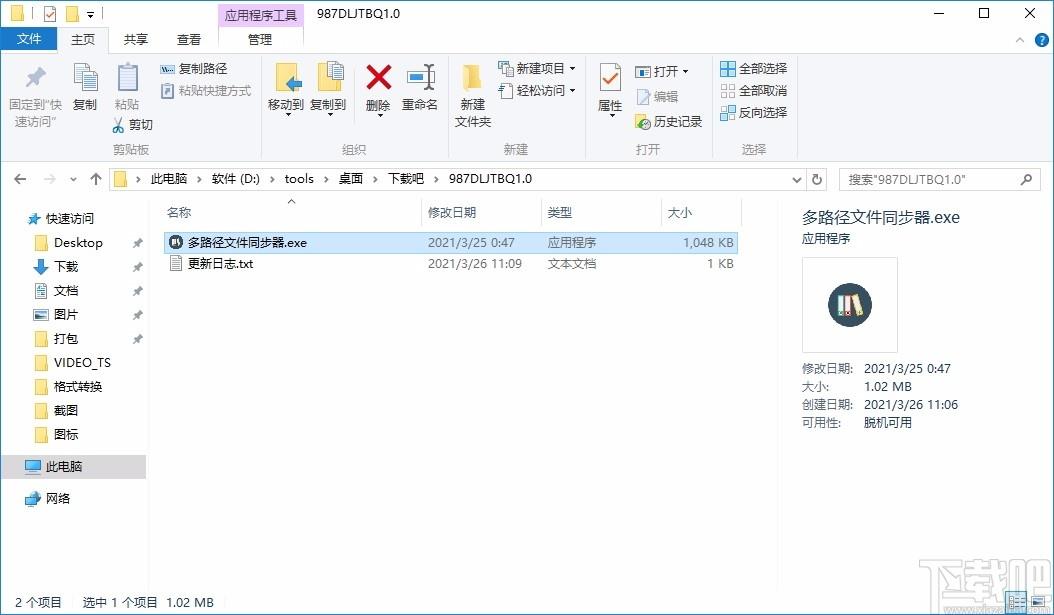
Task: Click 下载吧 in the address path
Action: click(406, 179)
